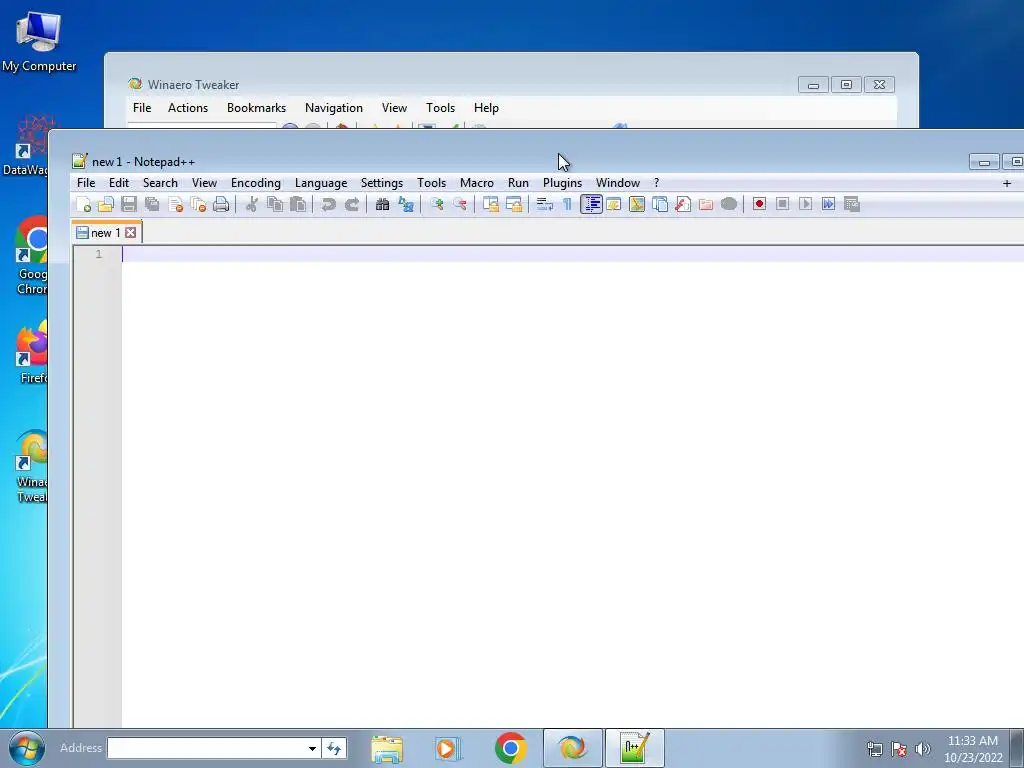Click the Save All toolbar icon
Image resolution: width=1024 pixels, height=768 pixels.
152,204
